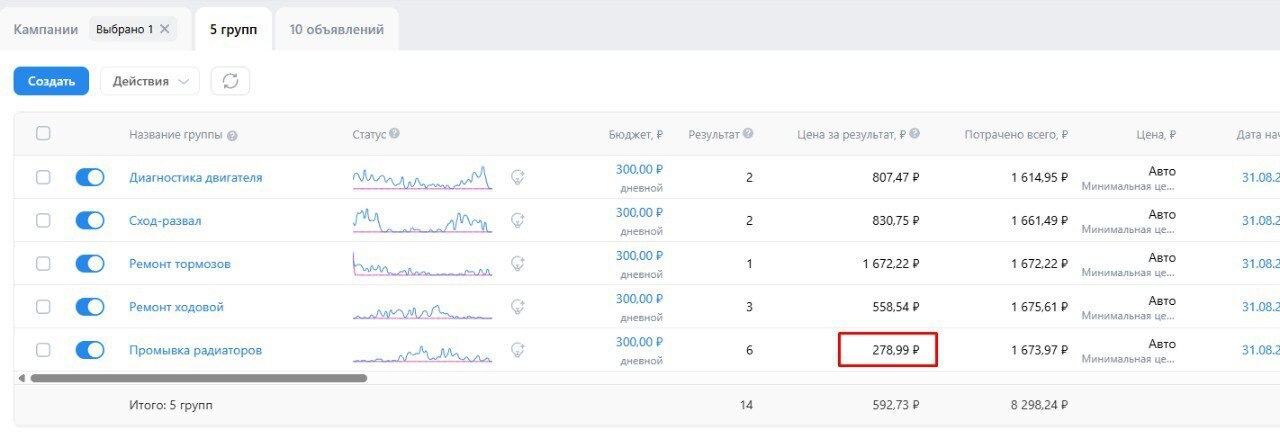Viewport: 1280px width, 439px height.
Task: Turn off the Ремонт ходовой group toggle
Action: coord(90,307)
